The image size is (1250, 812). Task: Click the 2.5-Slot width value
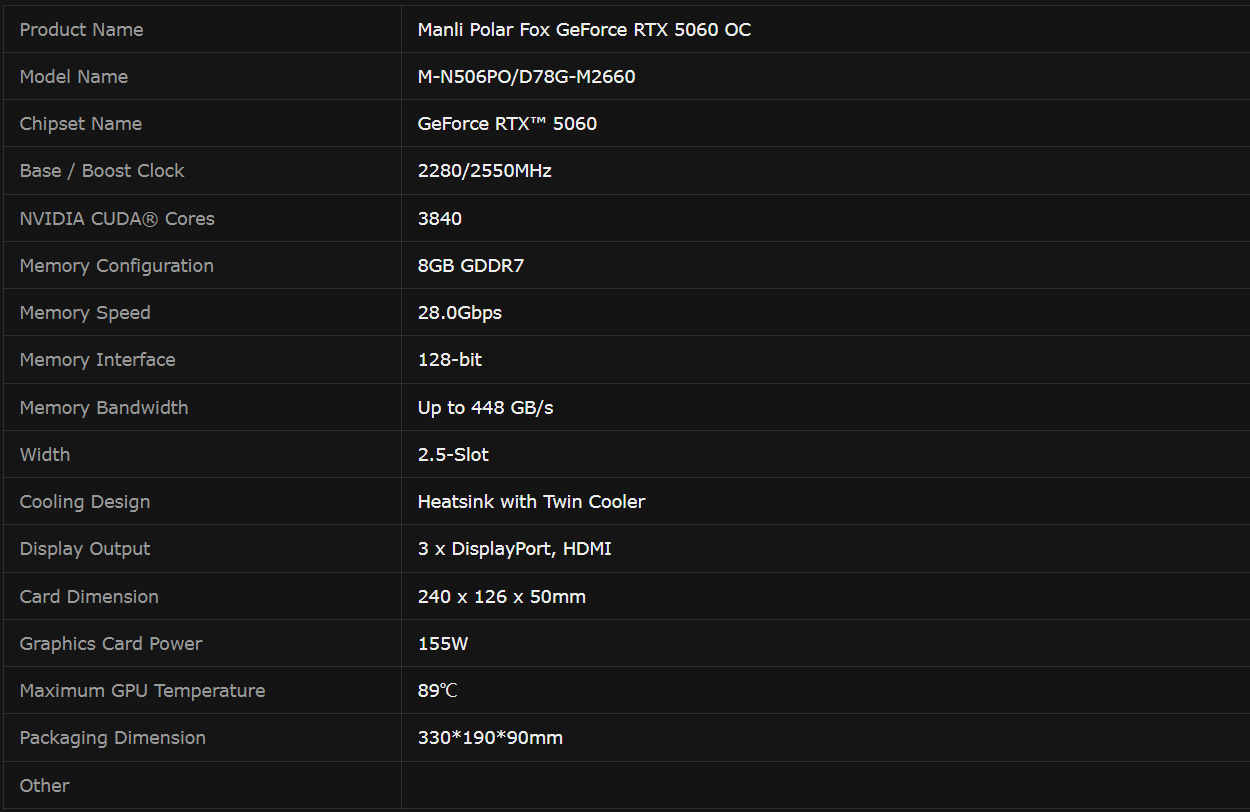click(453, 455)
